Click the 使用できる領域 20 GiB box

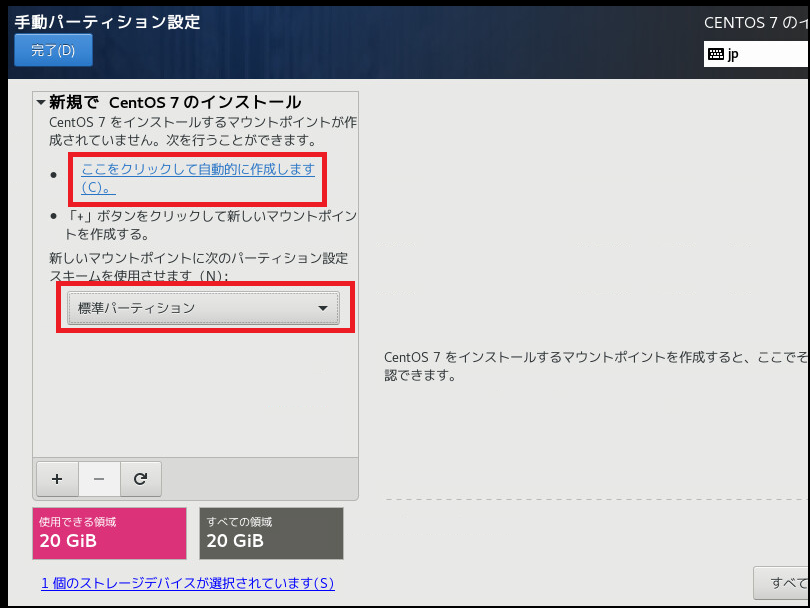(110, 533)
